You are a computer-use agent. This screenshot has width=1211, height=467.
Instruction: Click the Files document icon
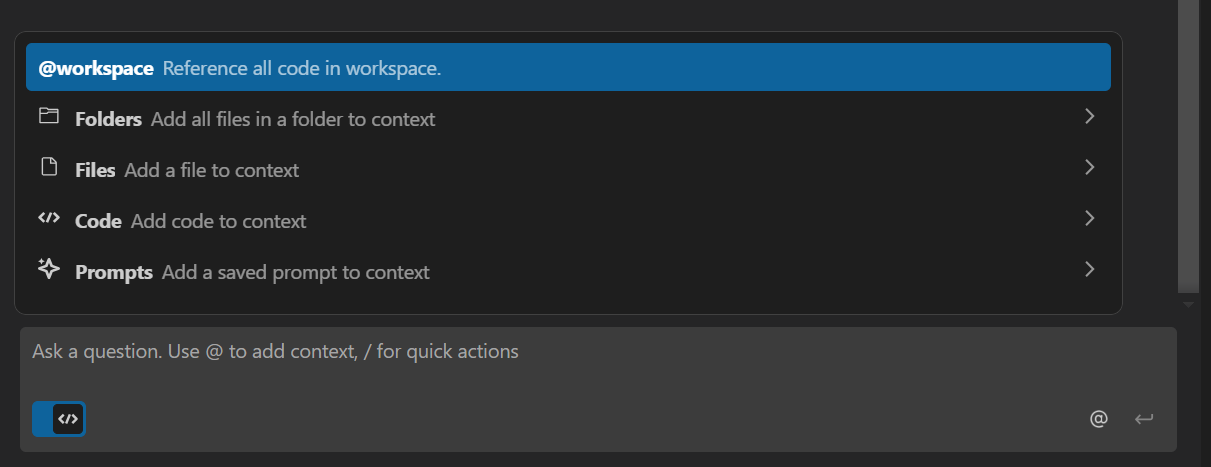[x=49, y=168]
